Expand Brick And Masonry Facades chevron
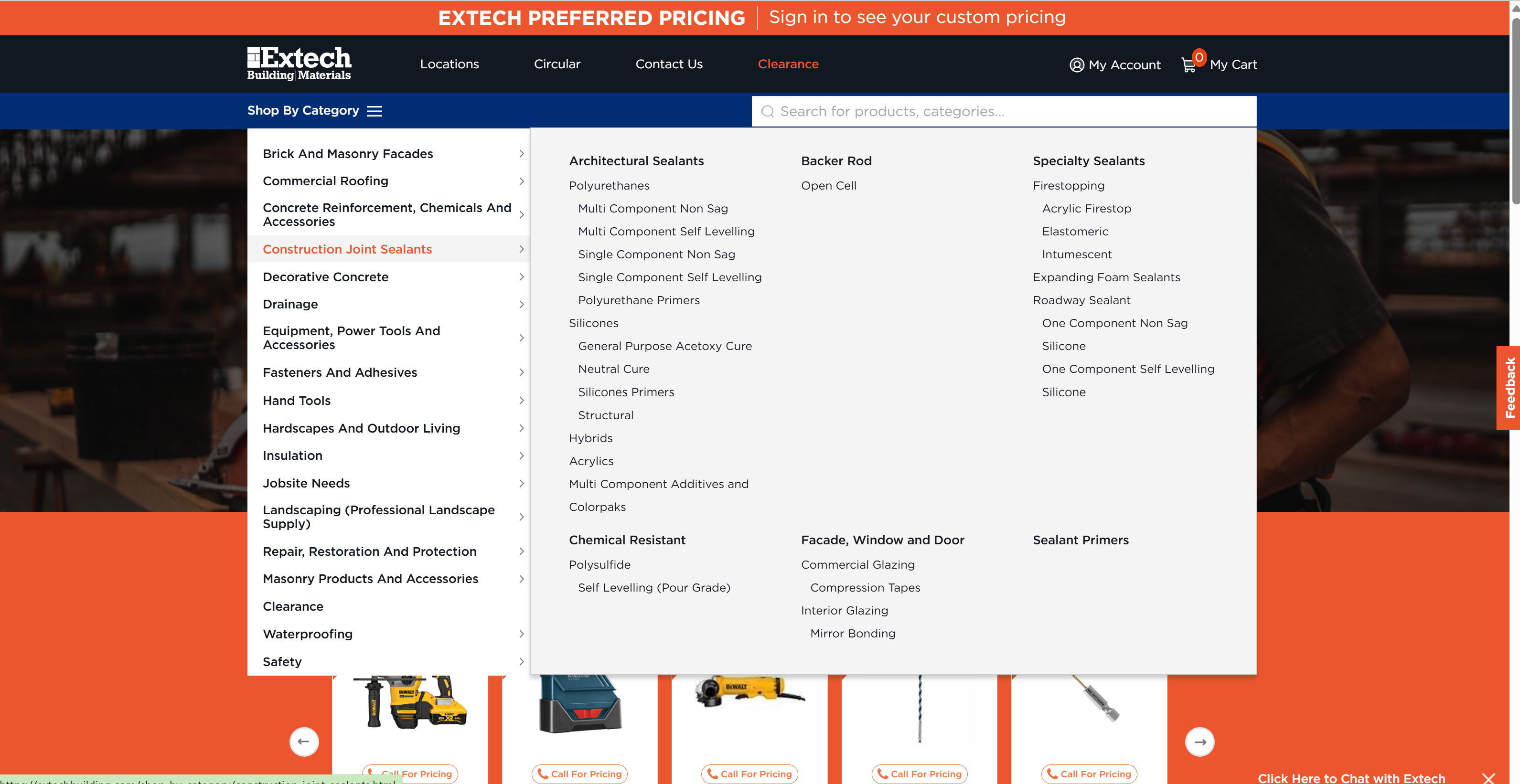Image resolution: width=1520 pixels, height=784 pixels. tap(521, 153)
